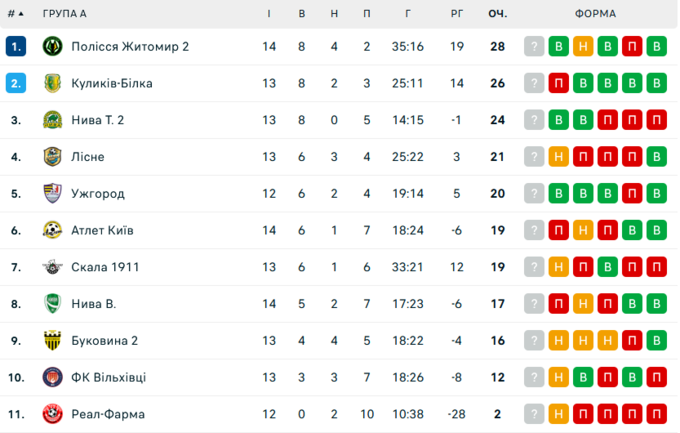Click the Нива Т. 2 team logo

coord(53,120)
